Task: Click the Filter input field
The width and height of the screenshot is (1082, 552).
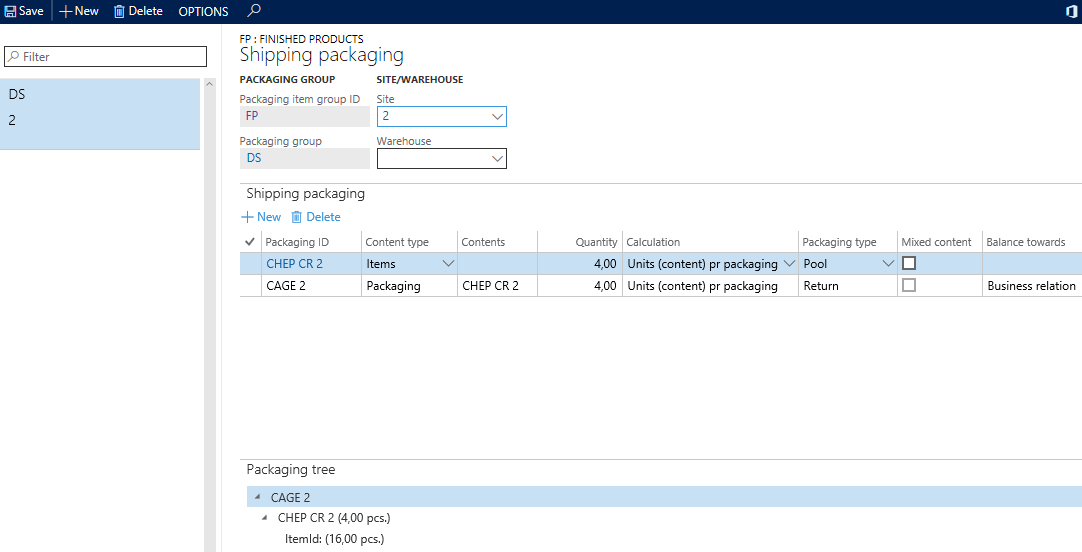Action: [x=106, y=57]
